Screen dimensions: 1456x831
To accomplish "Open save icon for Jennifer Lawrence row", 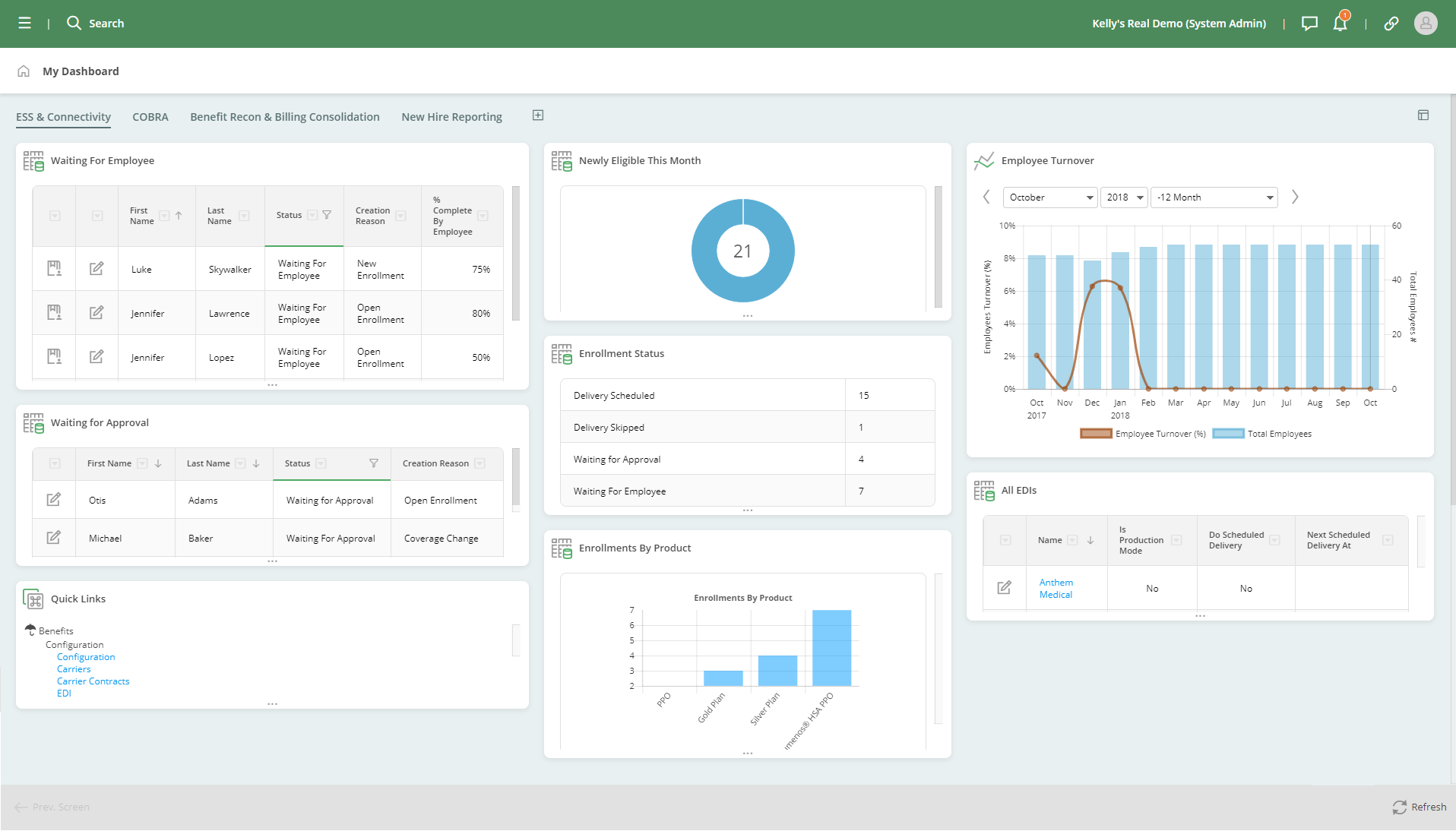I will pyautogui.click(x=54, y=313).
